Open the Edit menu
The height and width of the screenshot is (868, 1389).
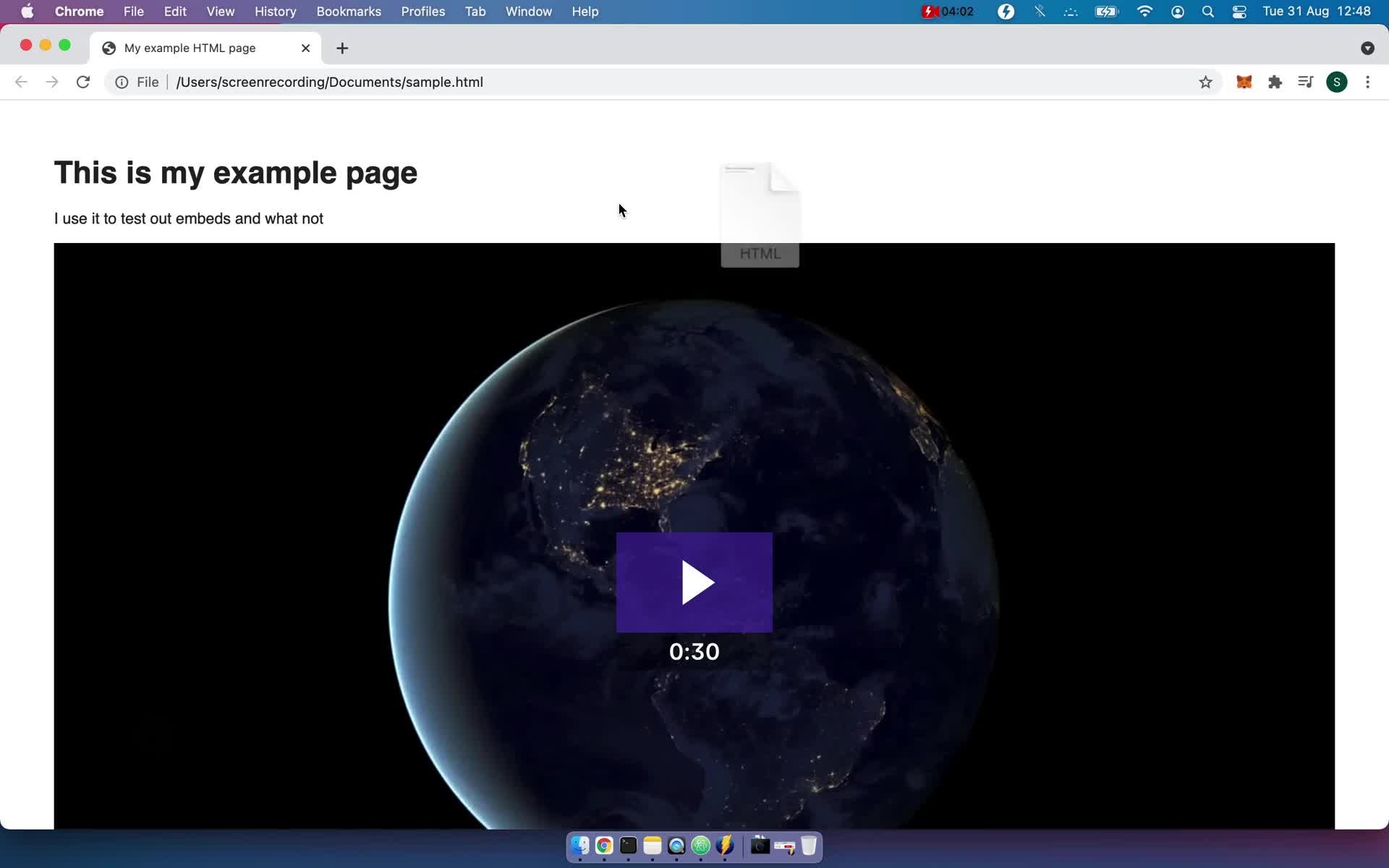175,12
